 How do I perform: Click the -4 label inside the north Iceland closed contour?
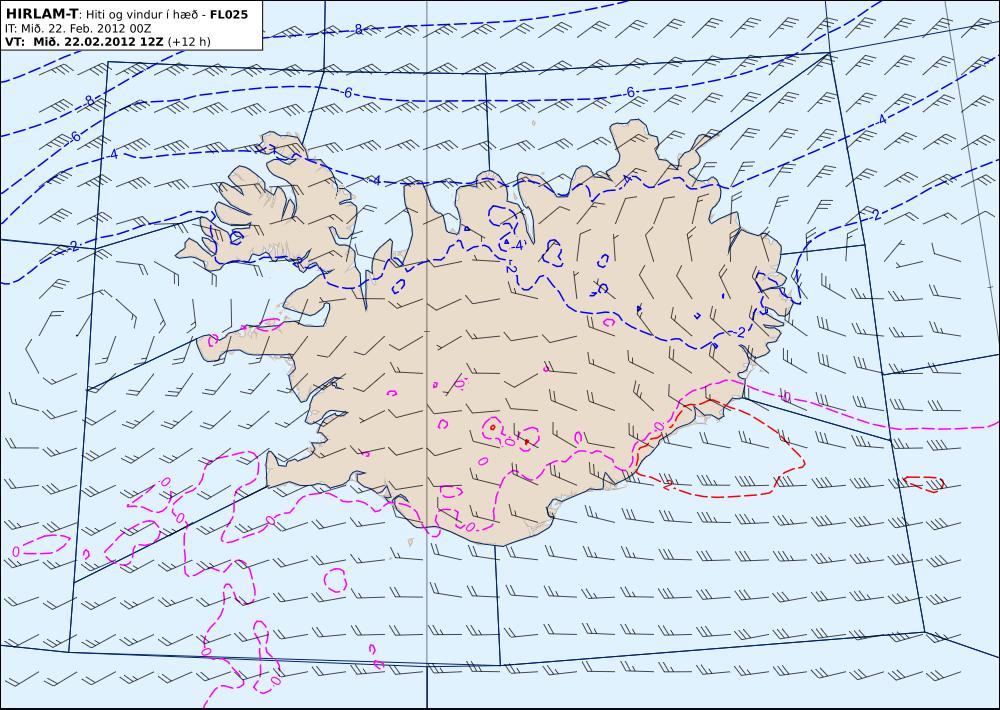pos(519,244)
